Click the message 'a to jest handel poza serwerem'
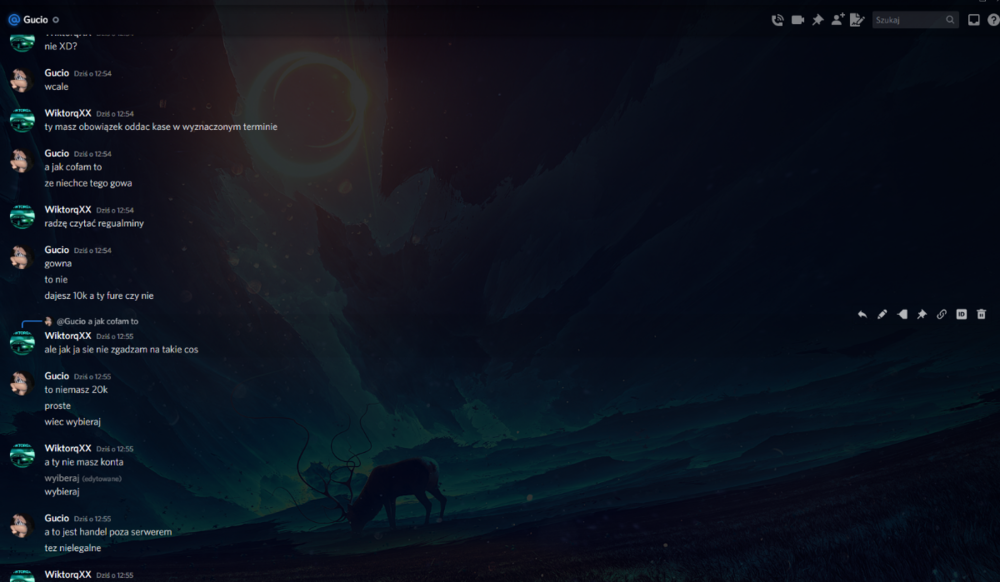Viewport: 1000px width, 582px height. tap(108, 532)
